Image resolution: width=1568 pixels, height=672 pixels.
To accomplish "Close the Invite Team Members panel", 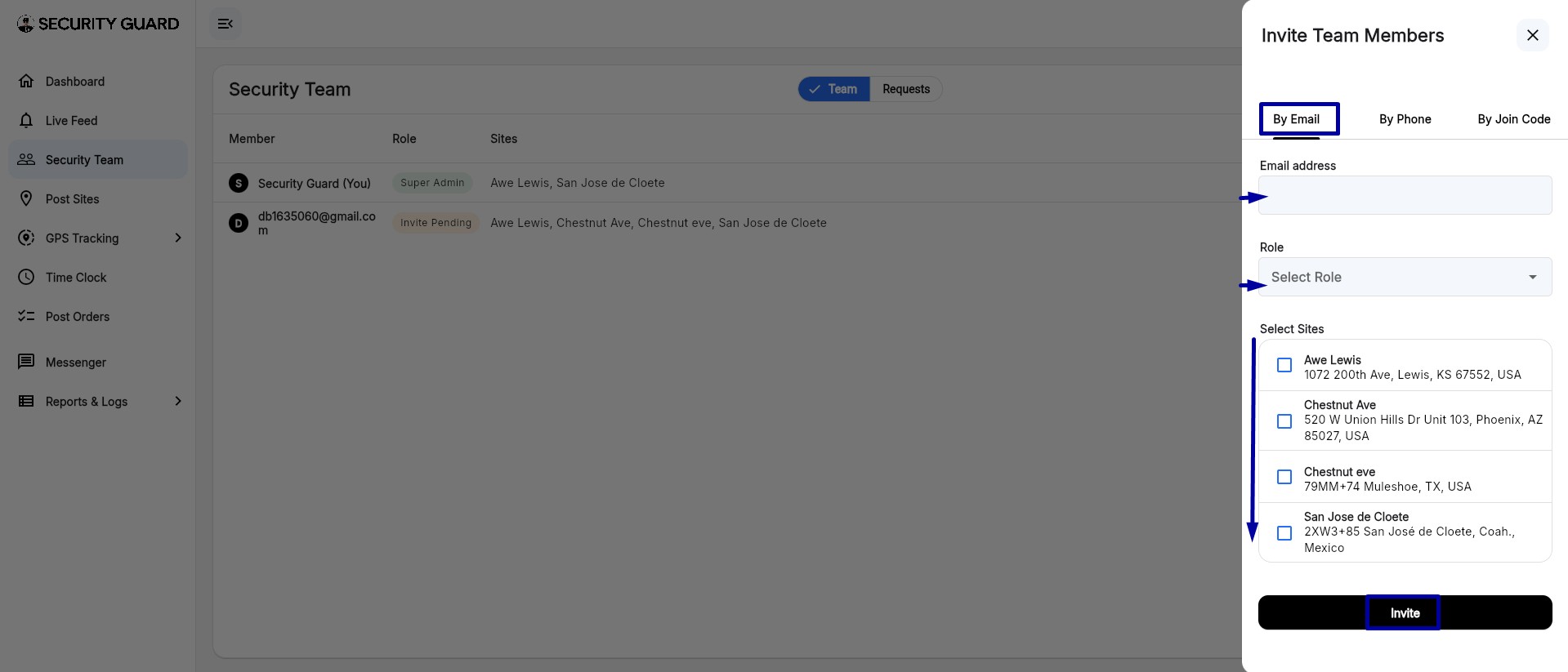I will click(1533, 35).
